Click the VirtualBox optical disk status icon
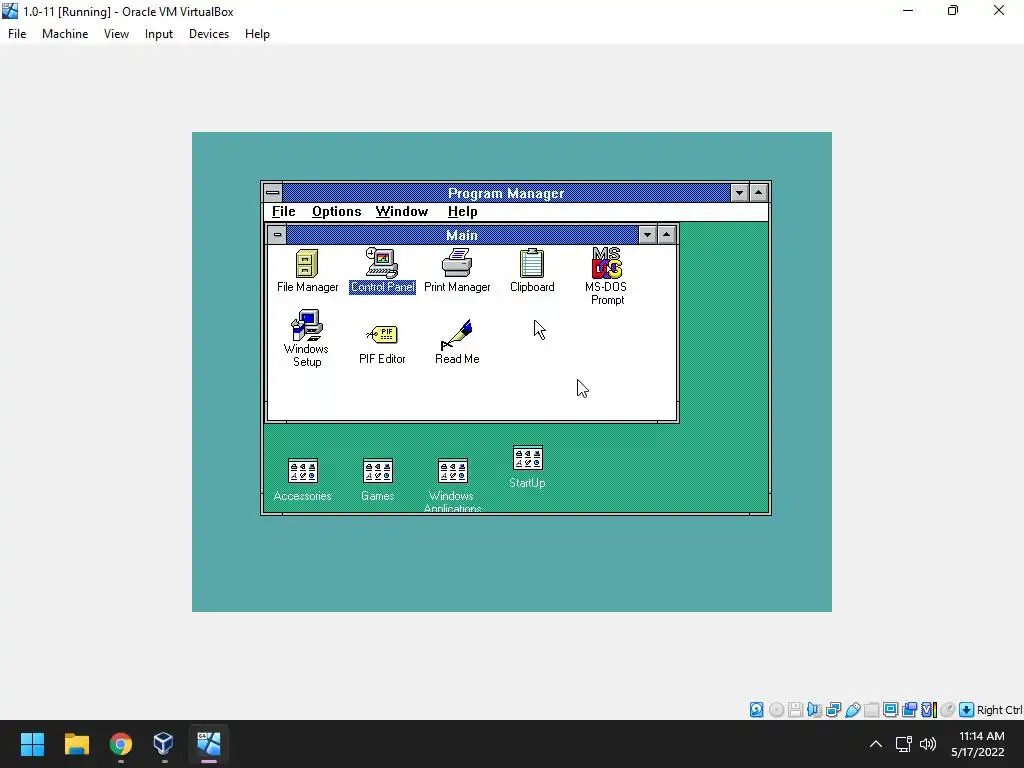This screenshot has width=1024, height=768. (776, 710)
